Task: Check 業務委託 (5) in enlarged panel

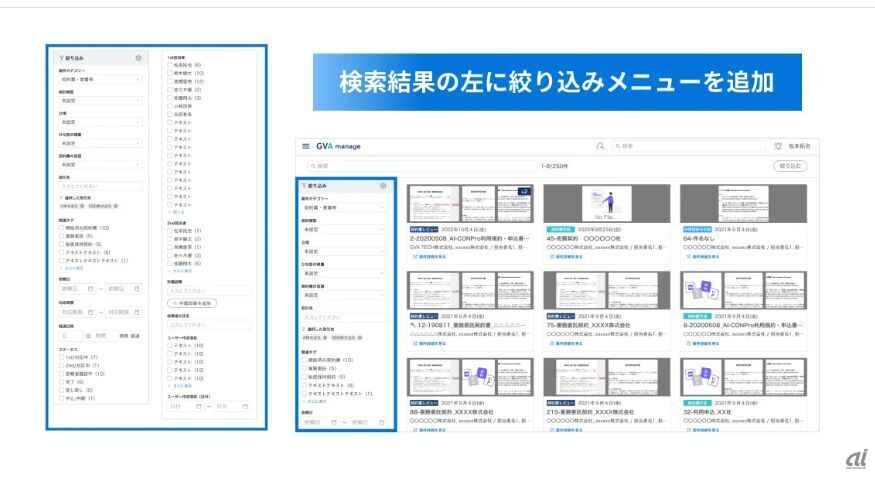Action: point(62,237)
